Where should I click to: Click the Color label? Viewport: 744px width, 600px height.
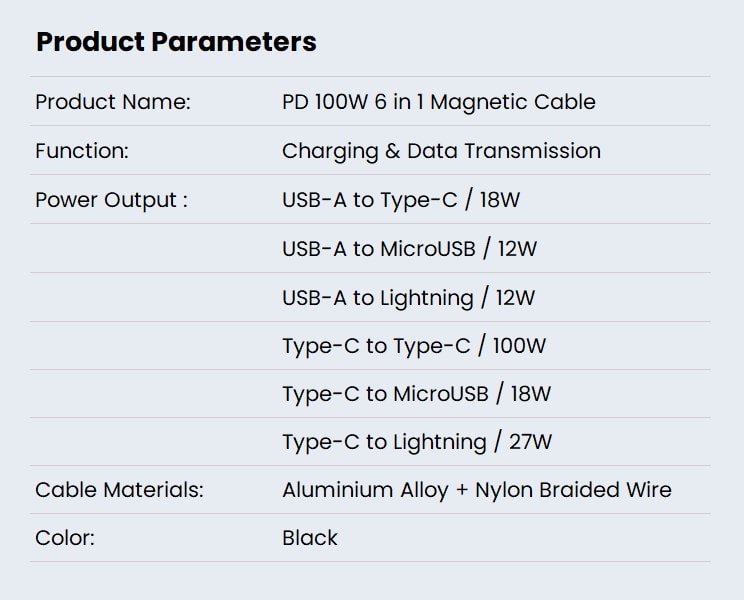point(65,538)
